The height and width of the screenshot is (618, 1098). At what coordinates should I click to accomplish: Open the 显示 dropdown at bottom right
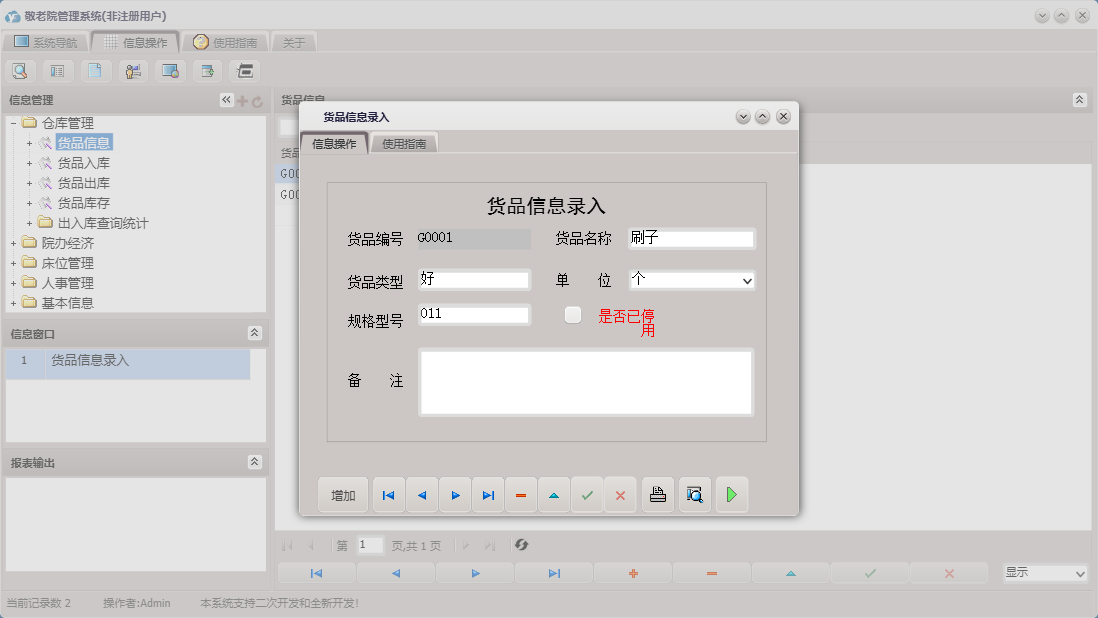(1043, 572)
